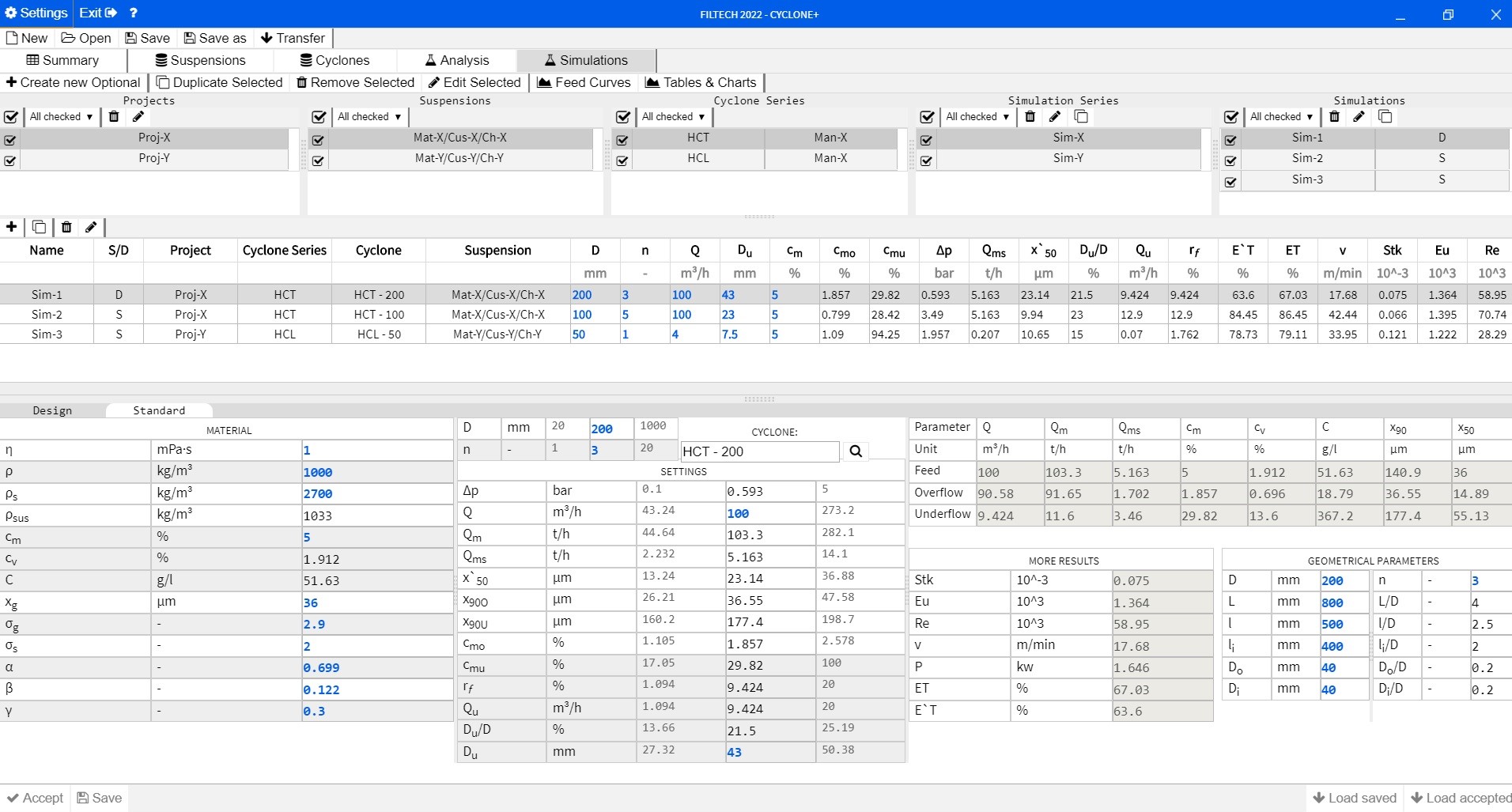
Task: Toggle the Proj-X checkbox
Action: click(x=10, y=140)
